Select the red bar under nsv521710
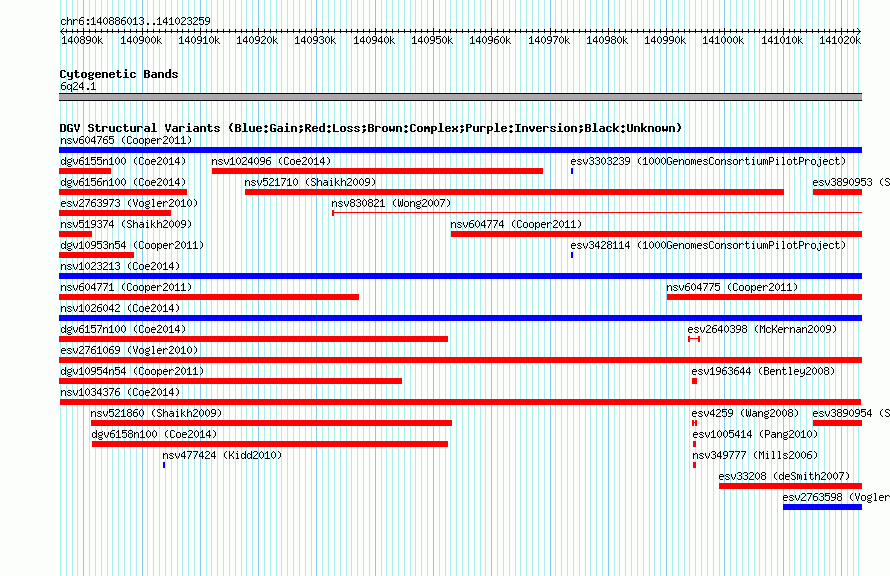The width and height of the screenshot is (890, 576). (x=514, y=192)
